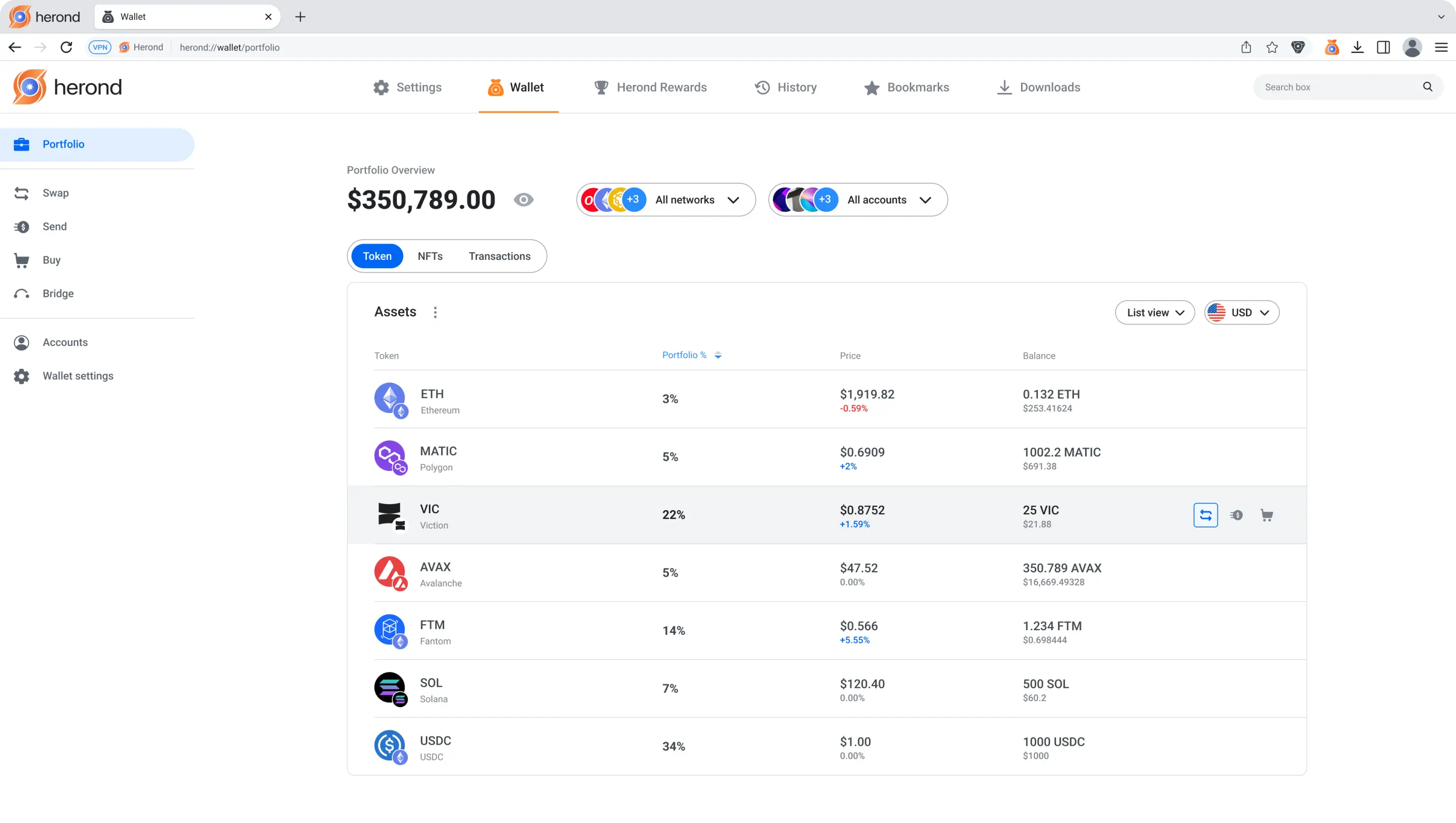Image resolution: width=1456 pixels, height=823 pixels.
Task: Sort by Portfolio % column
Action: coord(692,355)
